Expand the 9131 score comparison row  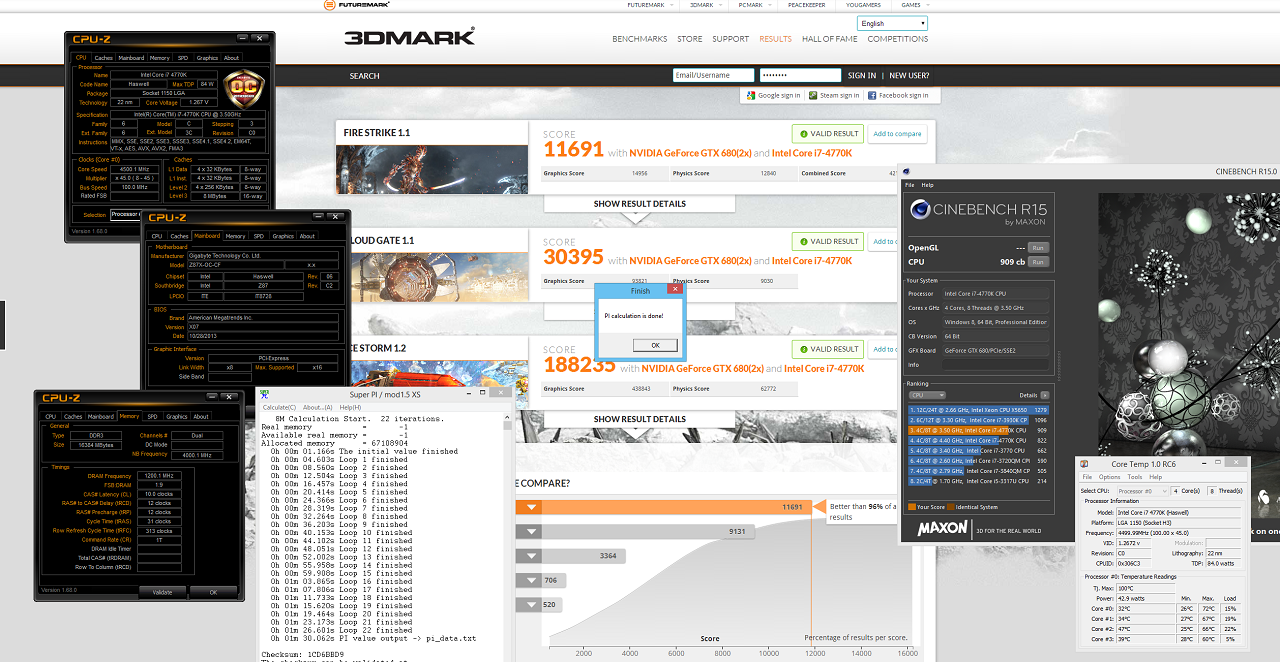pyautogui.click(x=532, y=532)
